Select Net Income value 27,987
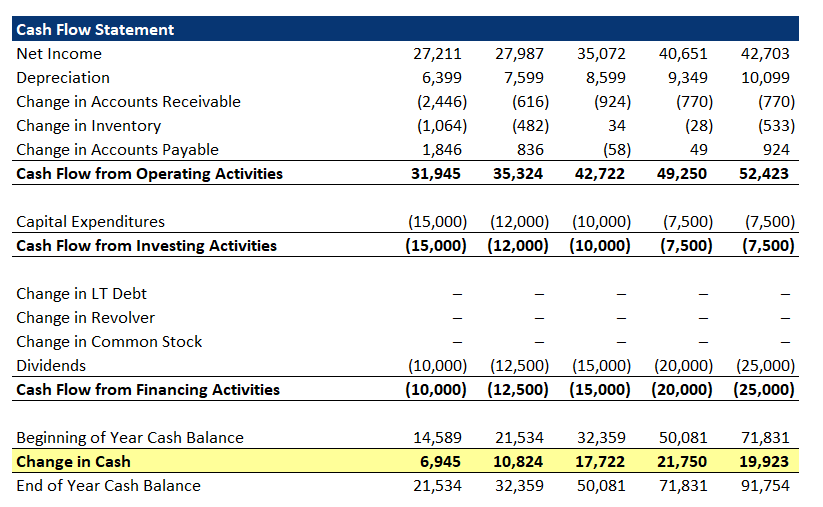 coord(519,54)
